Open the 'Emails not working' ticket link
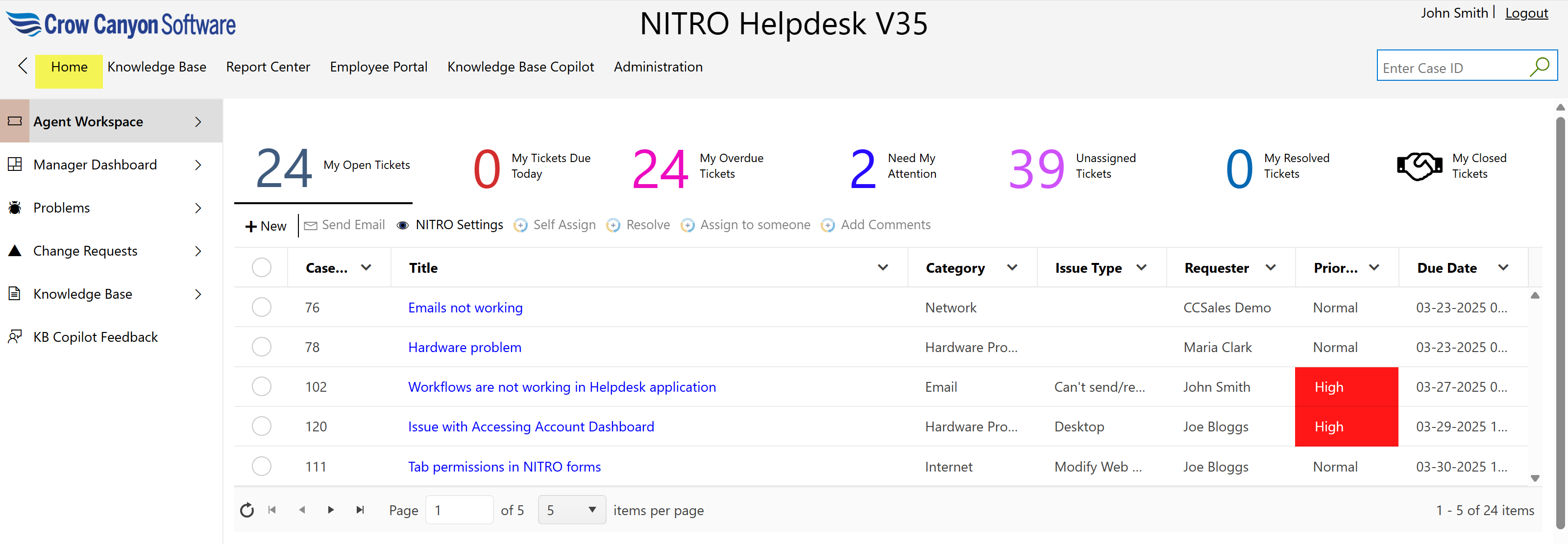 [x=465, y=308]
